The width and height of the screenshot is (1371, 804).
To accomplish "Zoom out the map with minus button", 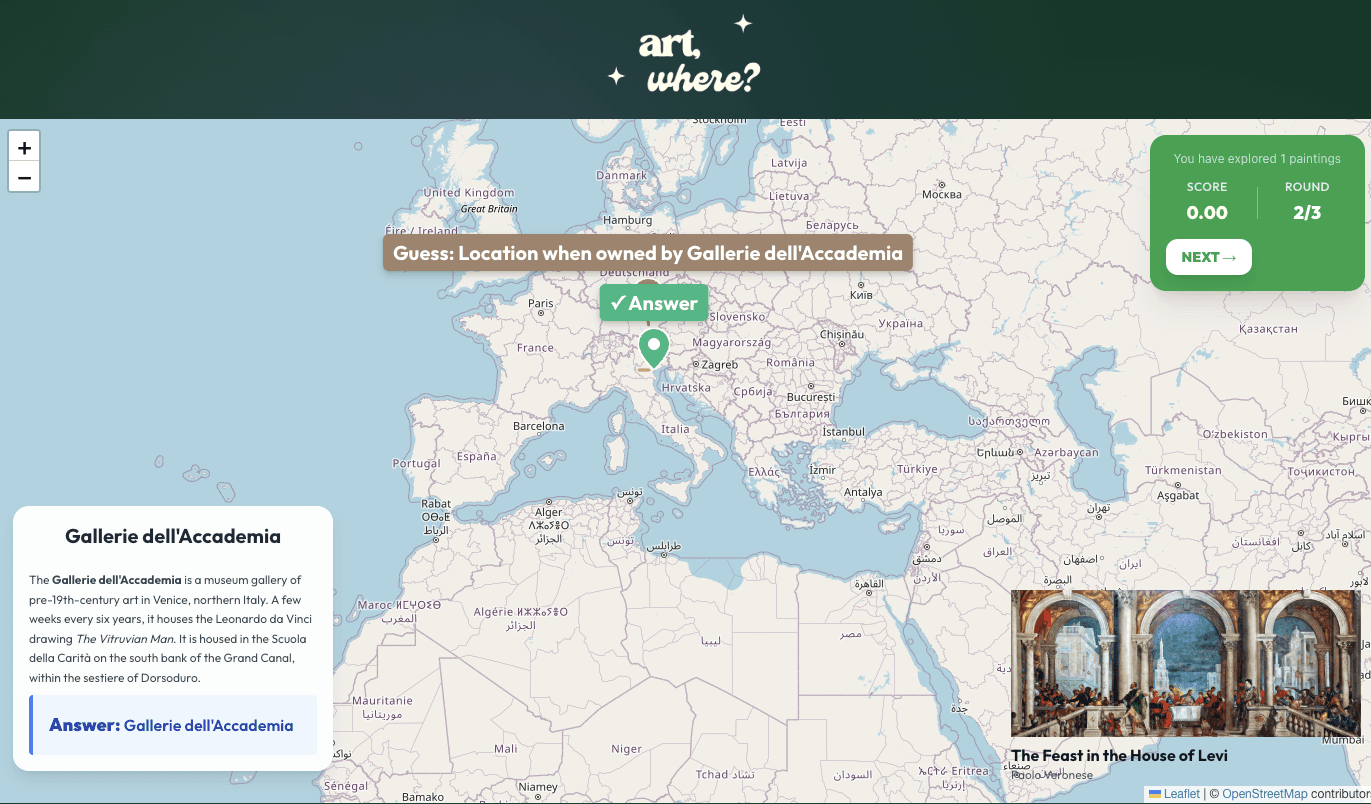I will coord(24,177).
